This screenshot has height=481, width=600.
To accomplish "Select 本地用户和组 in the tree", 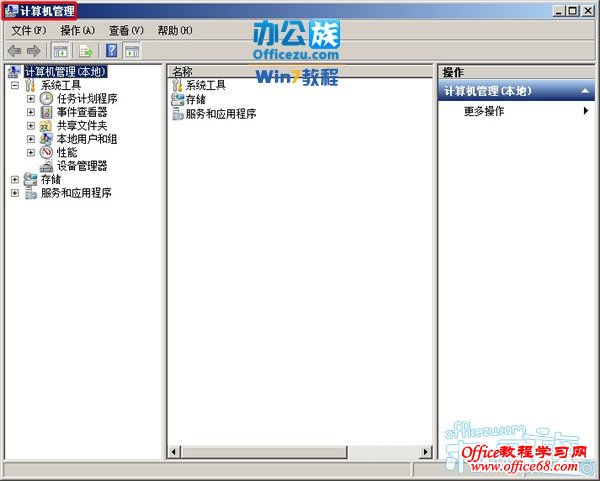I will point(87,139).
